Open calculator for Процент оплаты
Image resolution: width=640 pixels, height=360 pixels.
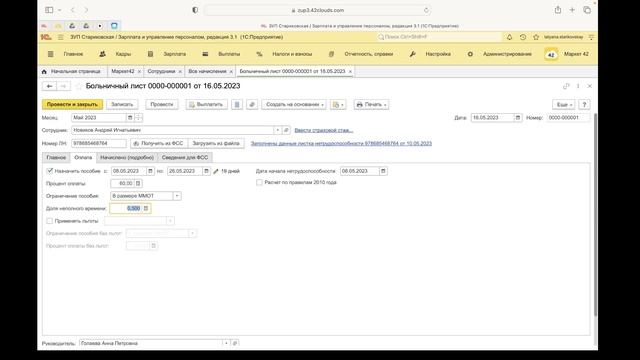click(138, 183)
